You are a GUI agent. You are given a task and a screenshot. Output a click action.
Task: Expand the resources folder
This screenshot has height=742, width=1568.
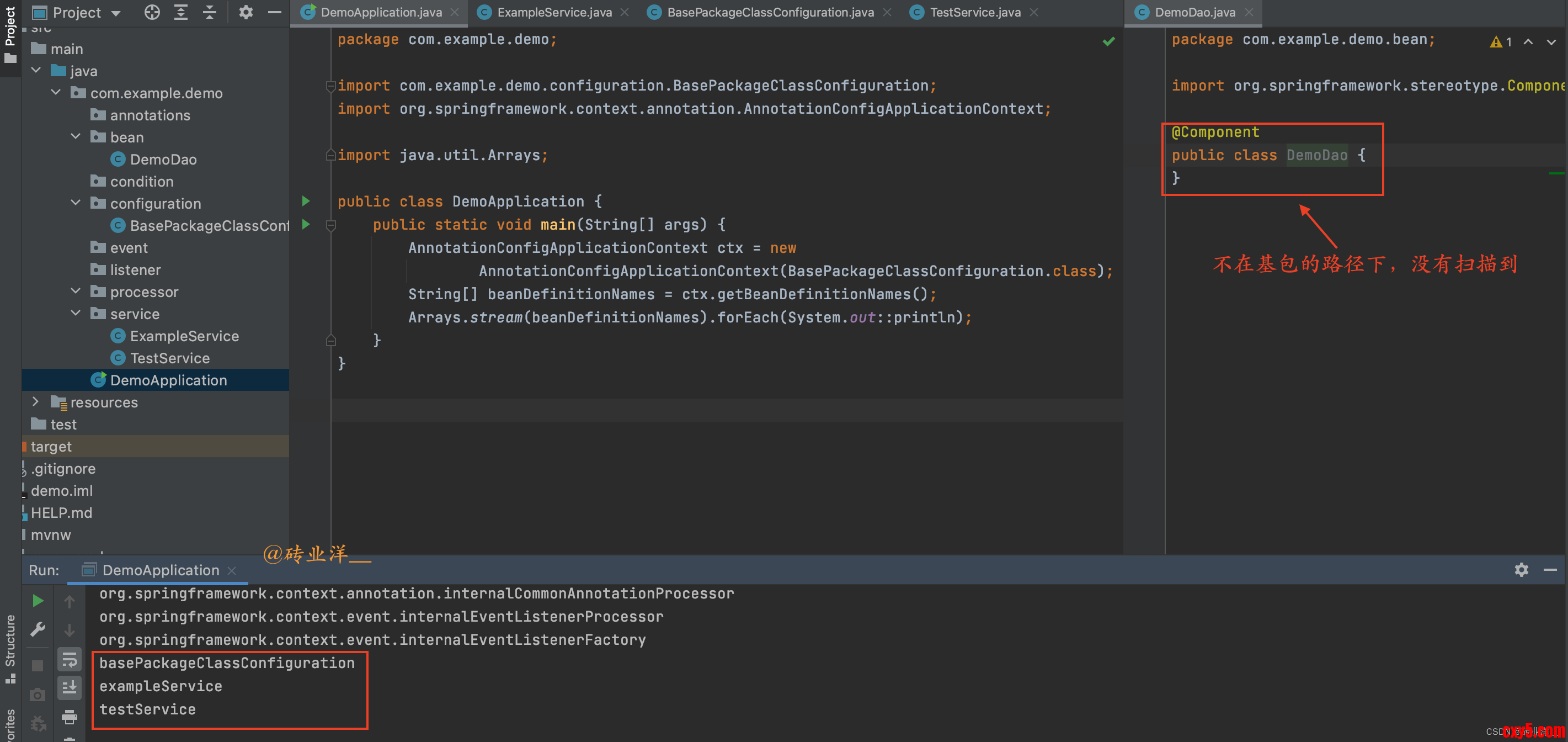pos(35,401)
